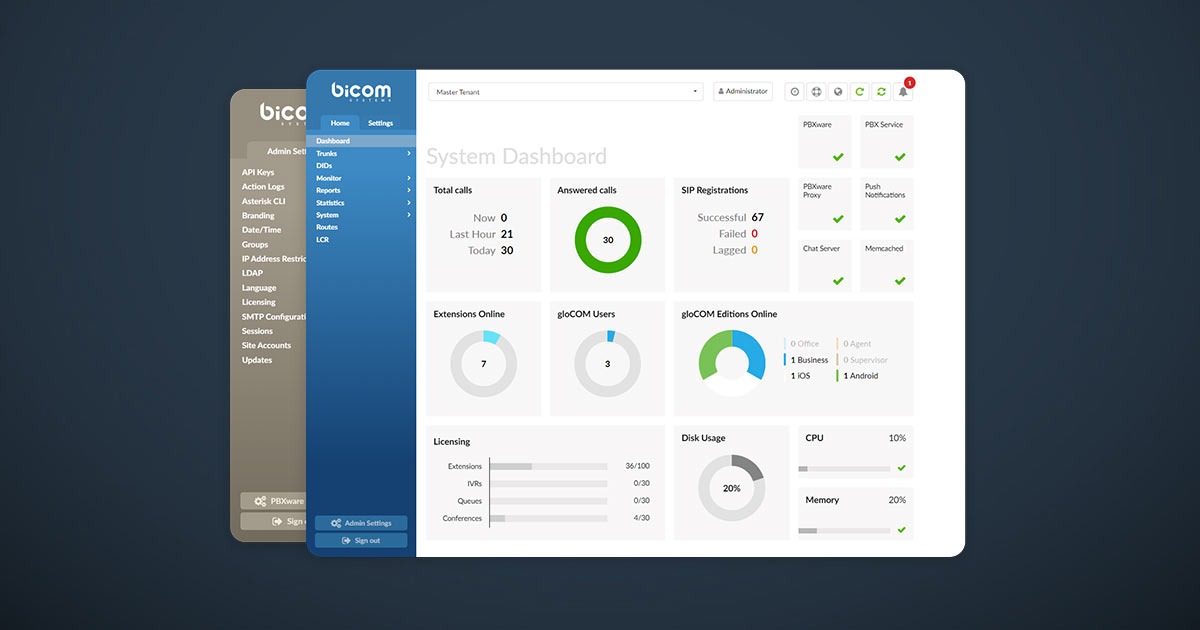Click the Sign out button
The image size is (1200, 630).
[x=361, y=540]
